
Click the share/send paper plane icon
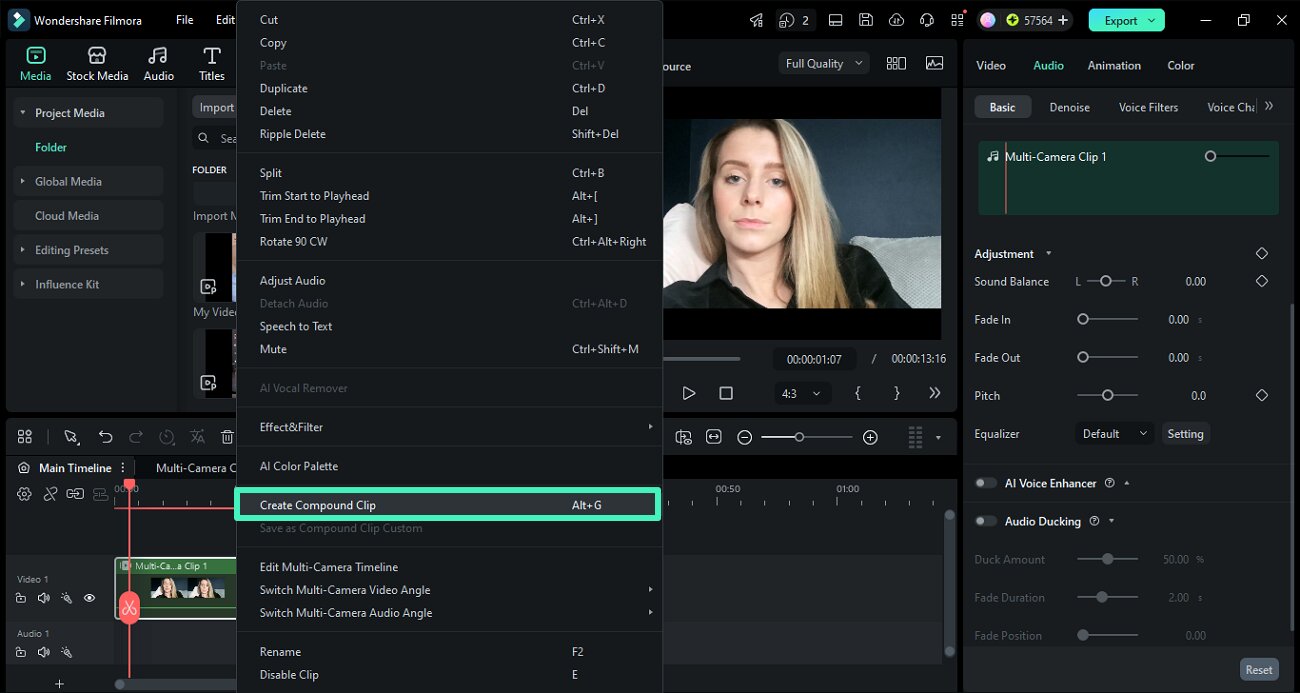coord(757,20)
